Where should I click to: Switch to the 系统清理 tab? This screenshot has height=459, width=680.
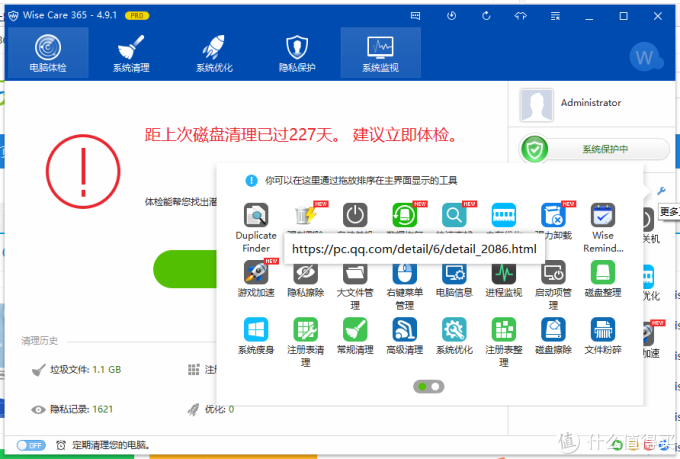coord(131,53)
